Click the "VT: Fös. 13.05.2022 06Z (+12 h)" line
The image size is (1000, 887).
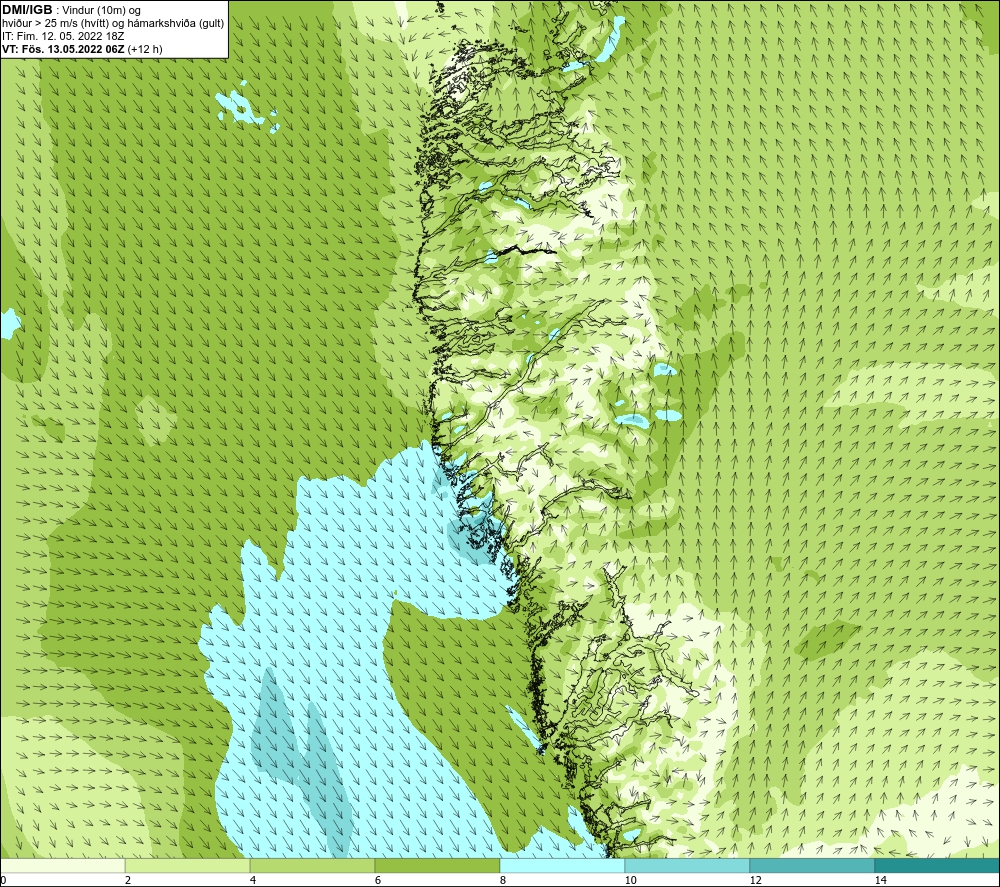[x=82, y=49]
